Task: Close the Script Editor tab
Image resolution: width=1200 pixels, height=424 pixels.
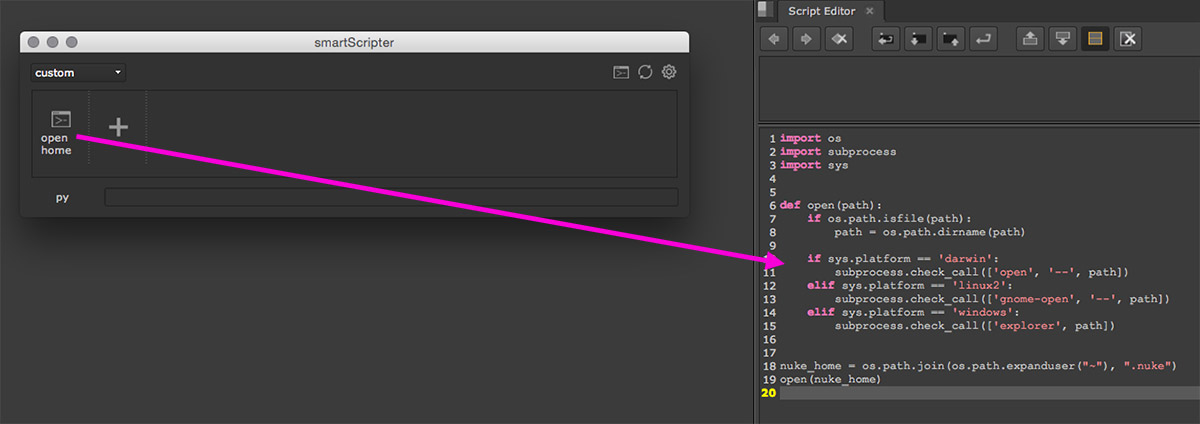Action: pyautogui.click(x=869, y=11)
